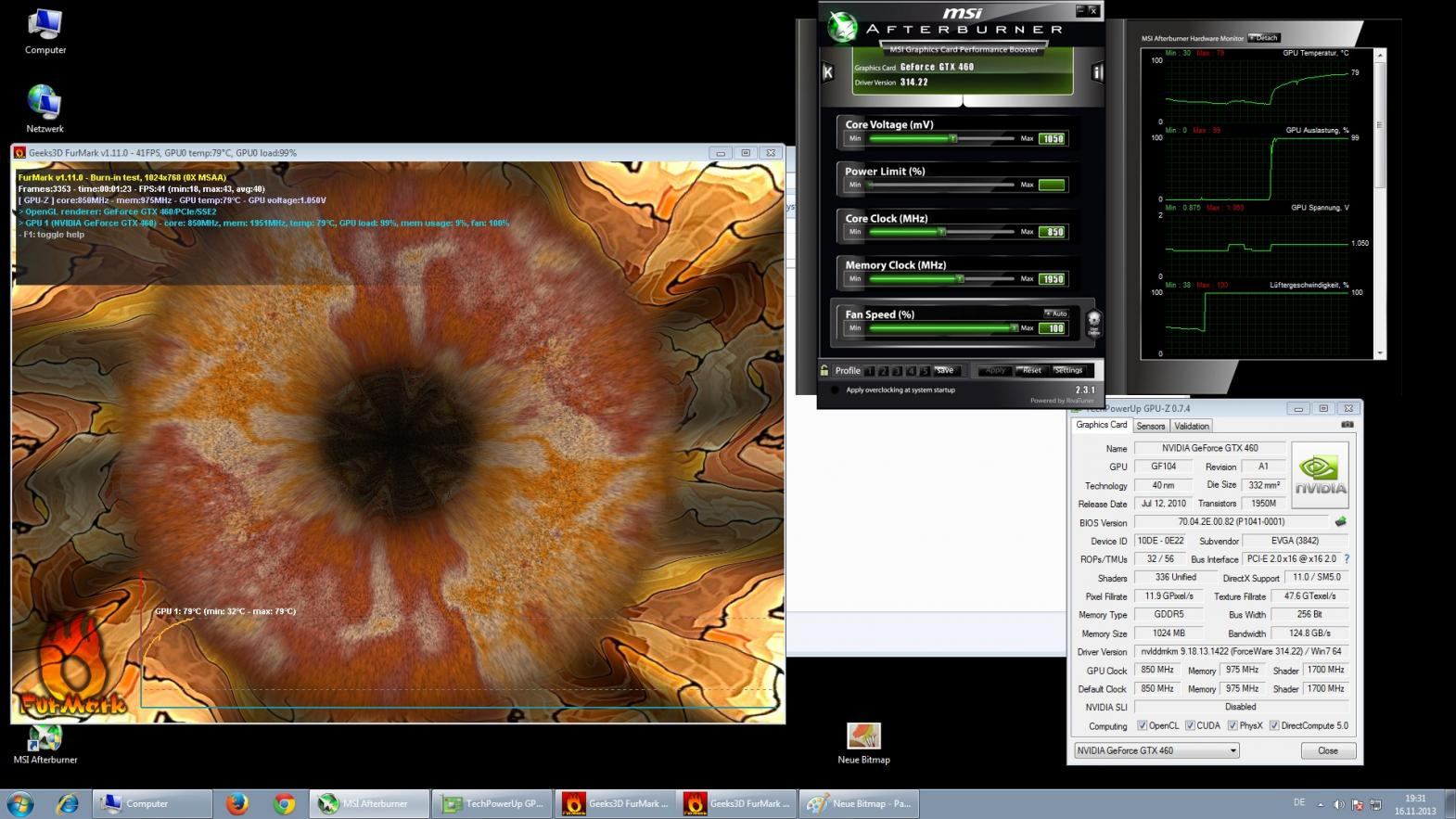The width and height of the screenshot is (1456, 819).
Task: Click the Memory Clock value field 1950
Action: point(1052,278)
